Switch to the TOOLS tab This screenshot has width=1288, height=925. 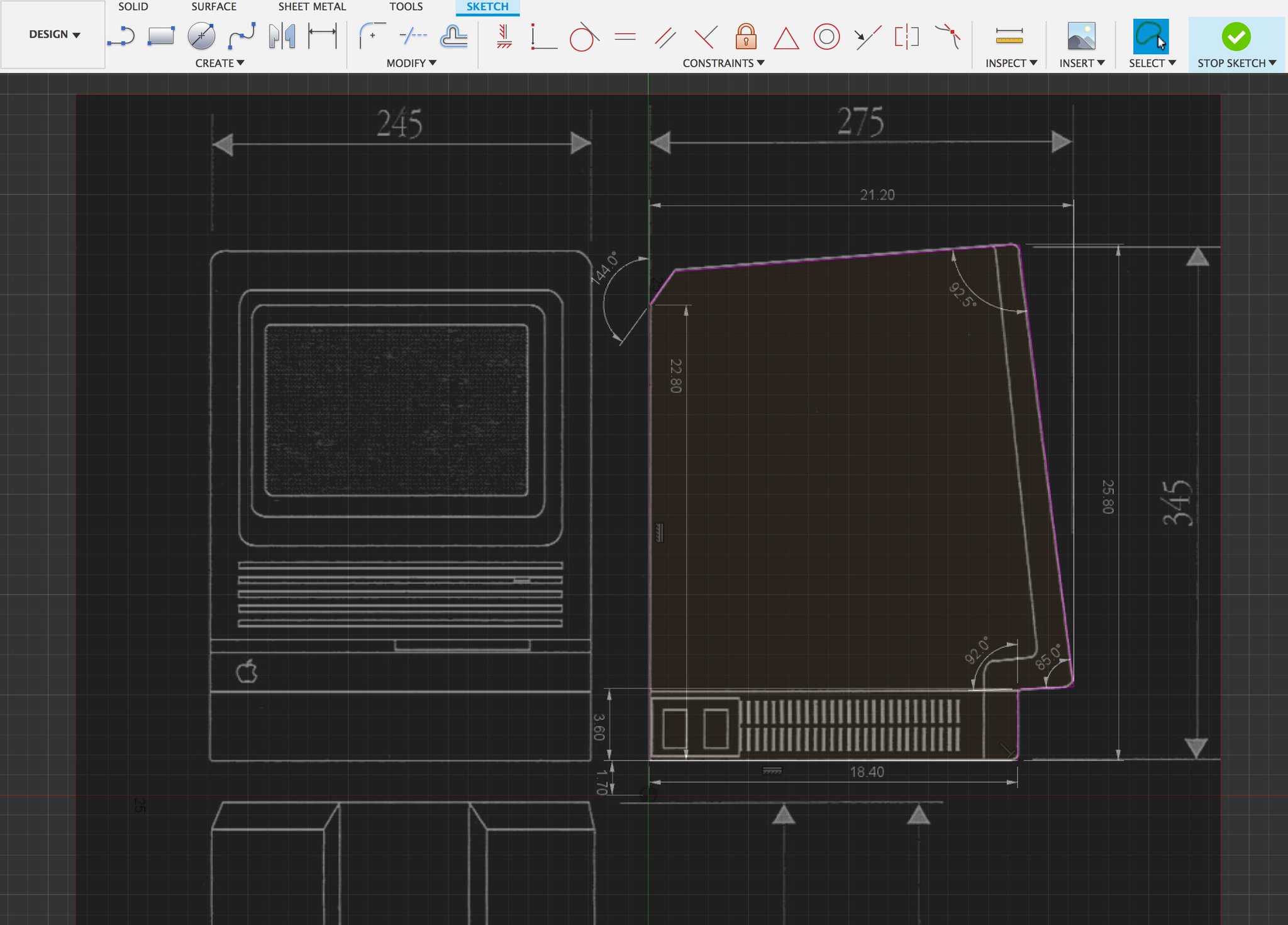(406, 7)
